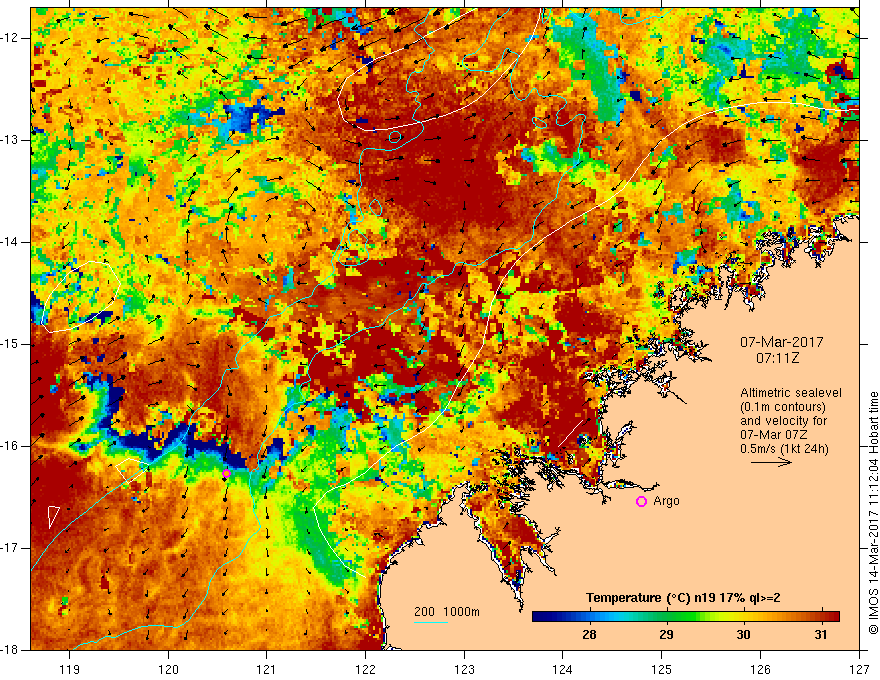The image size is (880, 680).
Task: Click the 'Temperature (°C) n19 17% ql>=2' title
Action: tap(683, 598)
